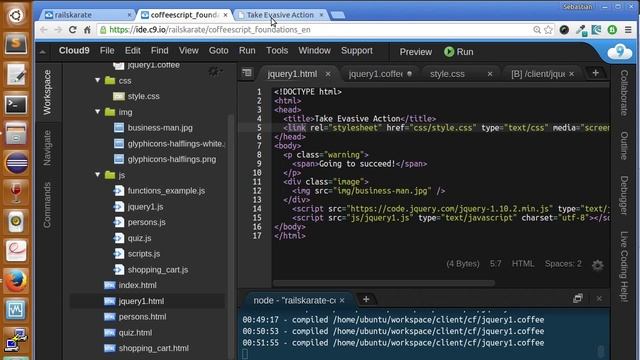
Task: Switch to Take Evasive Action browser tab
Action: [280, 15]
